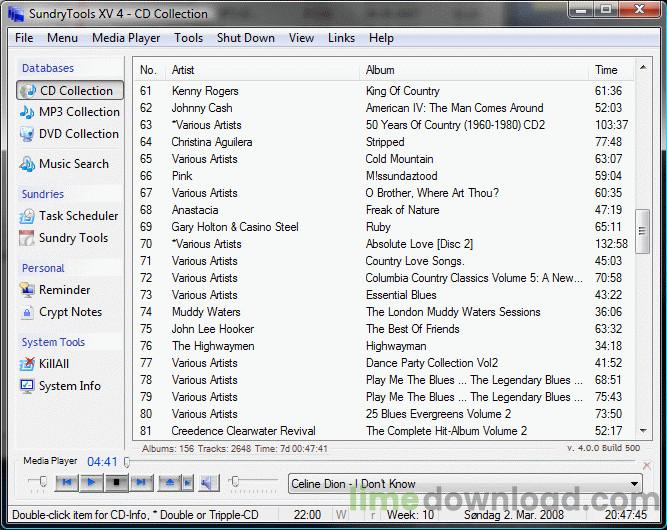667x530 pixels.
Task: Skip to the next track
Action: tap(141, 483)
